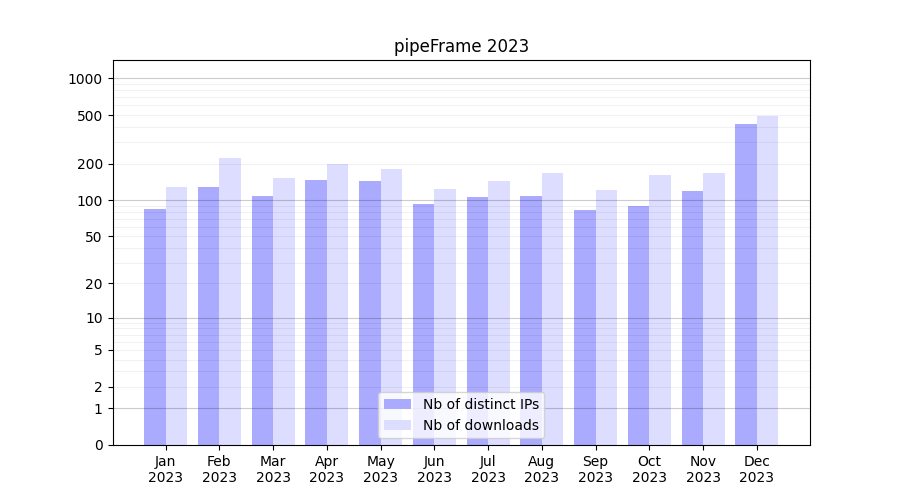Viewport: 900px width, 500px height.
Task: Select the Dec 2023 downloads bar
Action: click(x=767, y=280)
